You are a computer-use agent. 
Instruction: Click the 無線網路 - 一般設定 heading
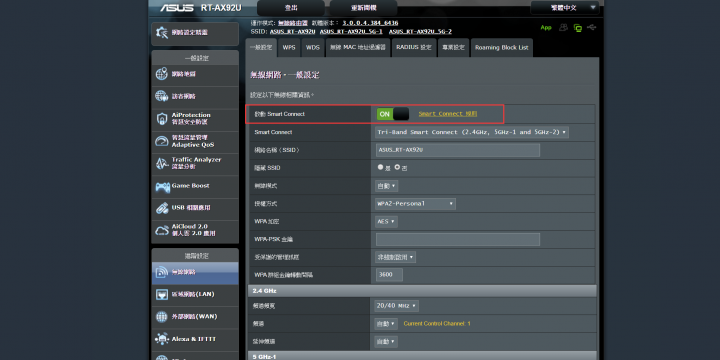[x=285, y=75]
